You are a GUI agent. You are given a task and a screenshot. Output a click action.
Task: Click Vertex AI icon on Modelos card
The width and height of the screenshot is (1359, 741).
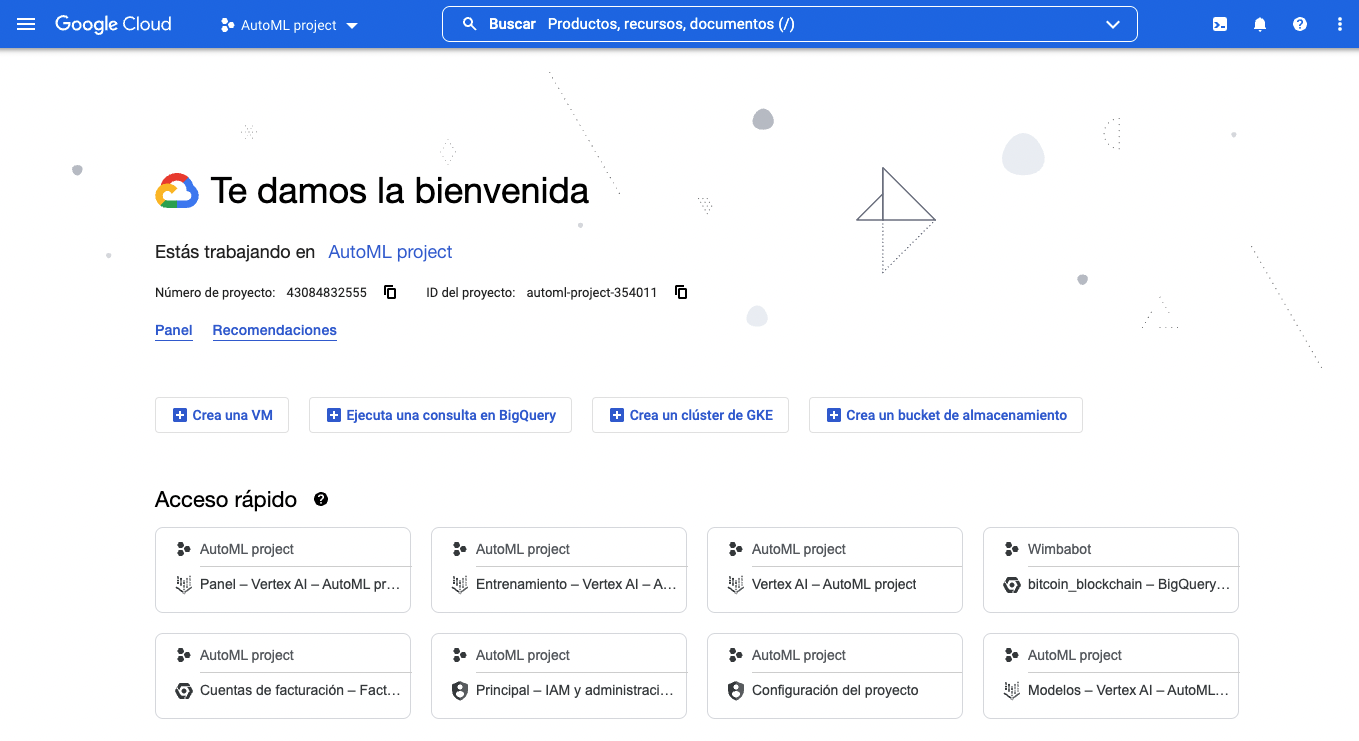(1011, 691)
